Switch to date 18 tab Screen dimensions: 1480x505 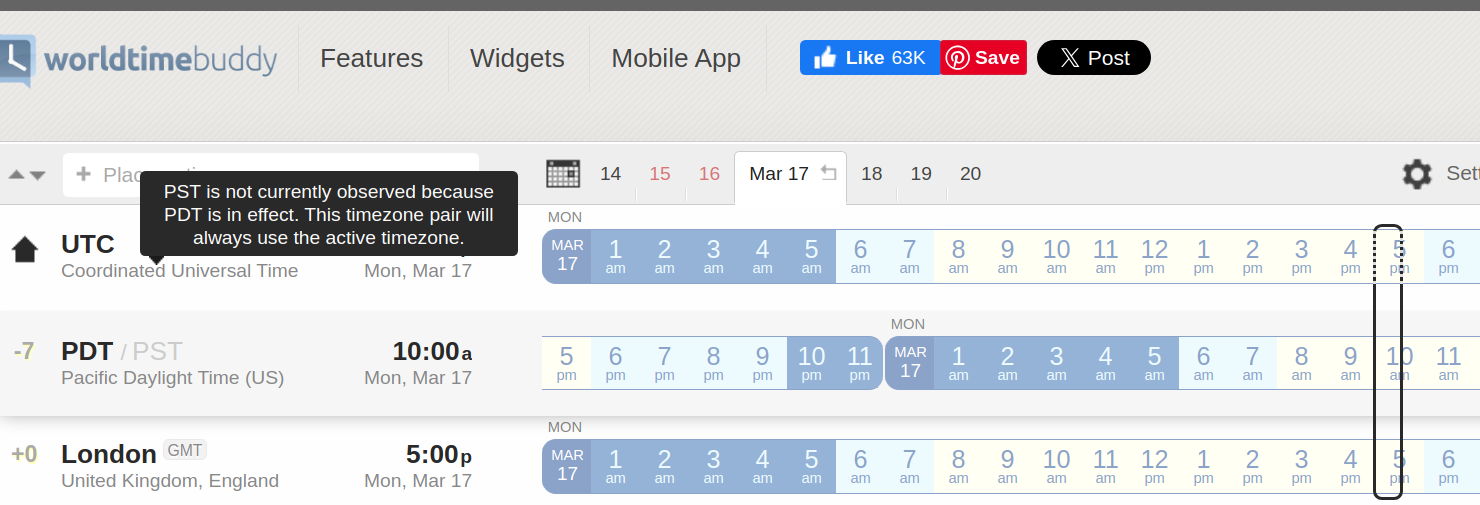(872, 174)
